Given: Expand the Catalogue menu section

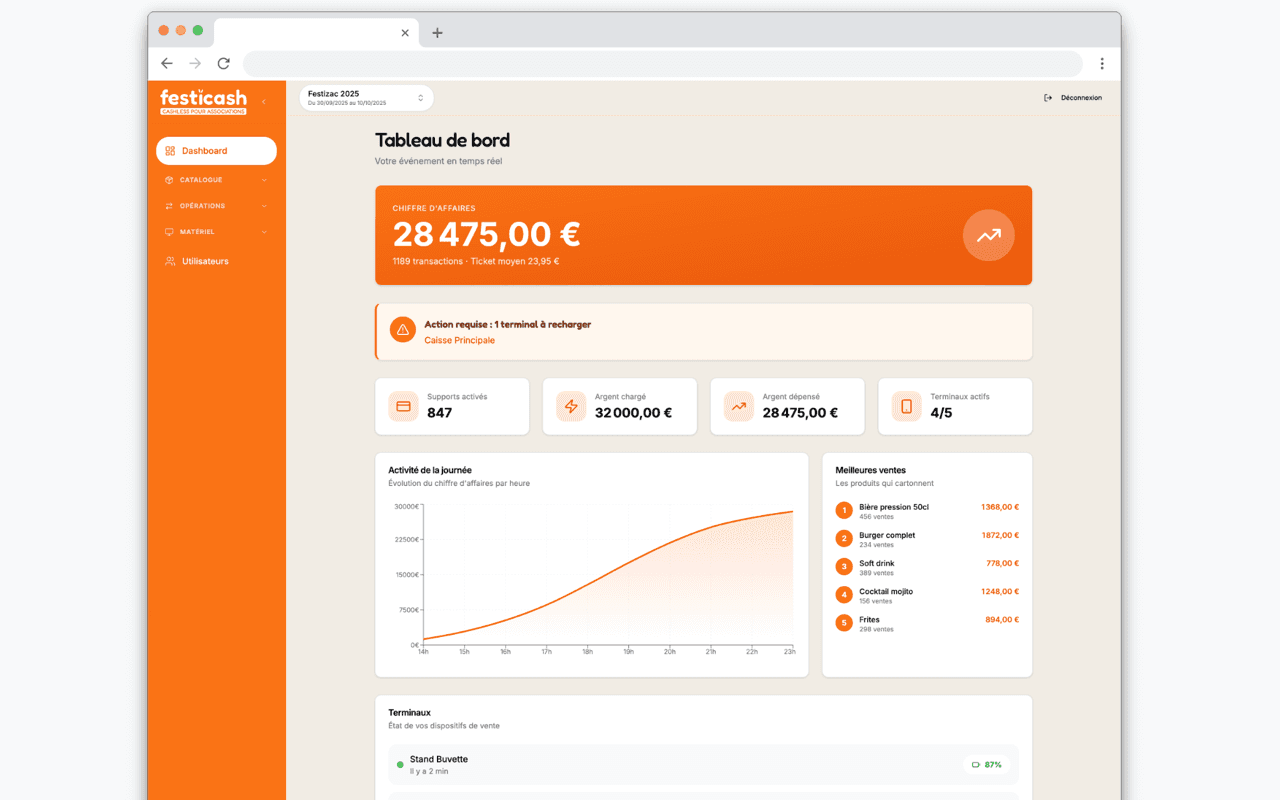Looking at the screenshot, I should (x=216, y=180).
